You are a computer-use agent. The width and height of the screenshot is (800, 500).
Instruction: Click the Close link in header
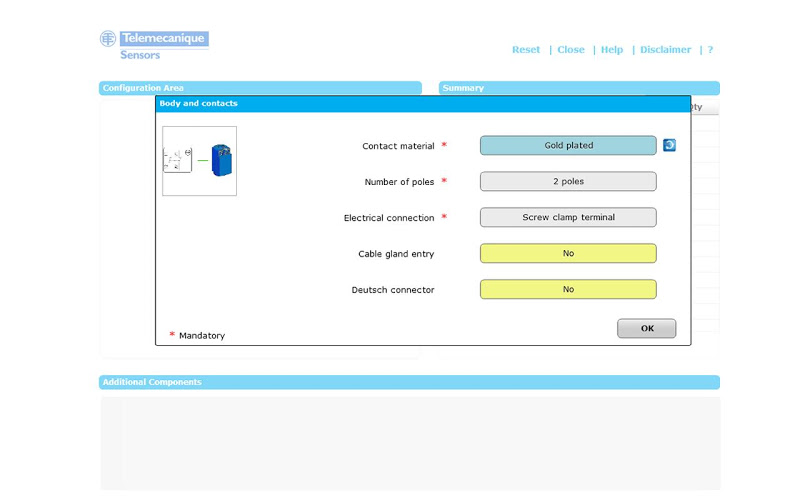571,50
